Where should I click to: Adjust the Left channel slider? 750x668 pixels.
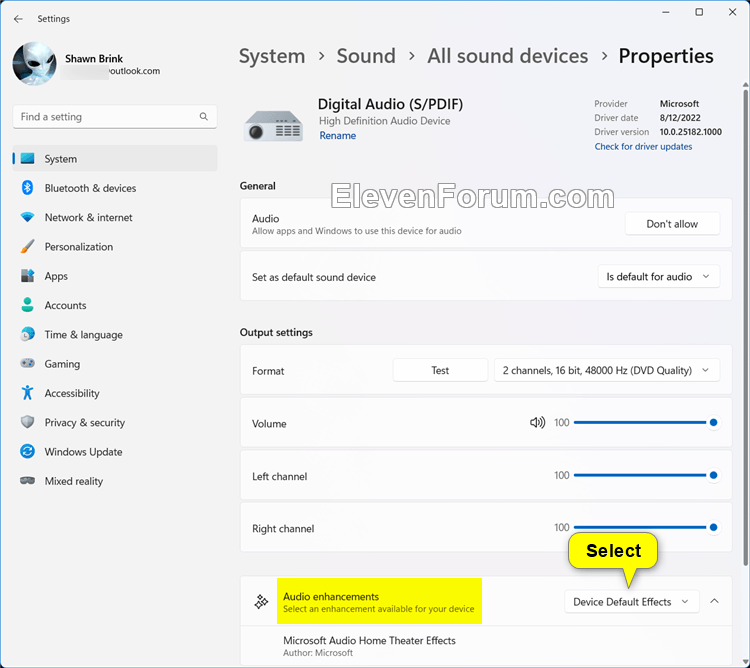pos(646,475)
